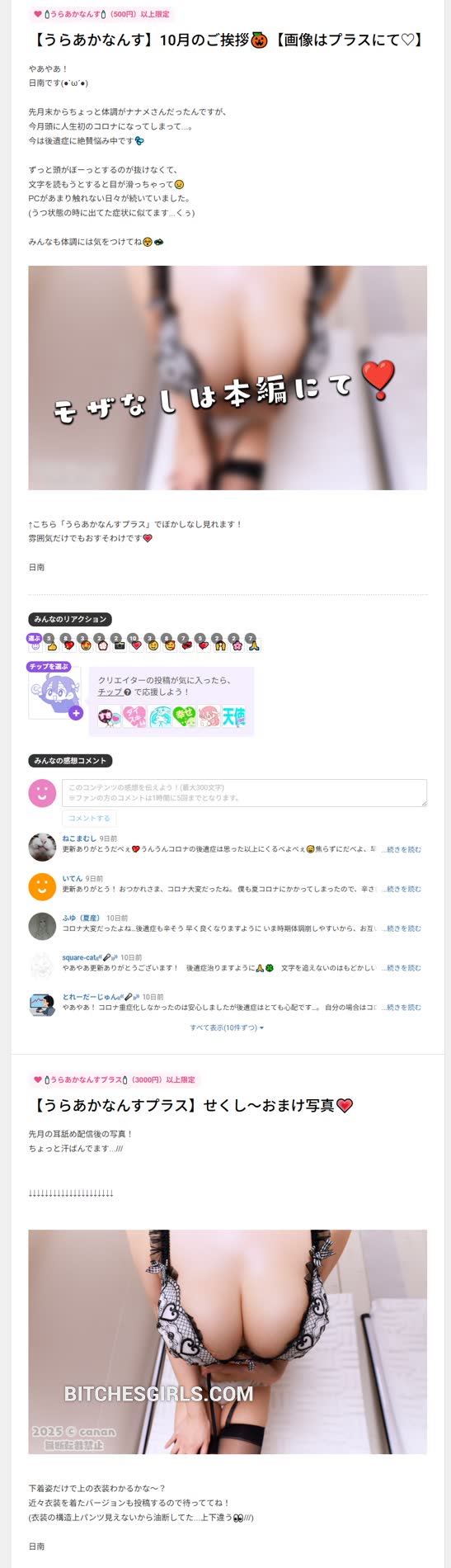Open the 10月のご挨拶 post title
The width and height of the screenshot is (451, 1568).
[x=227, y=40]
